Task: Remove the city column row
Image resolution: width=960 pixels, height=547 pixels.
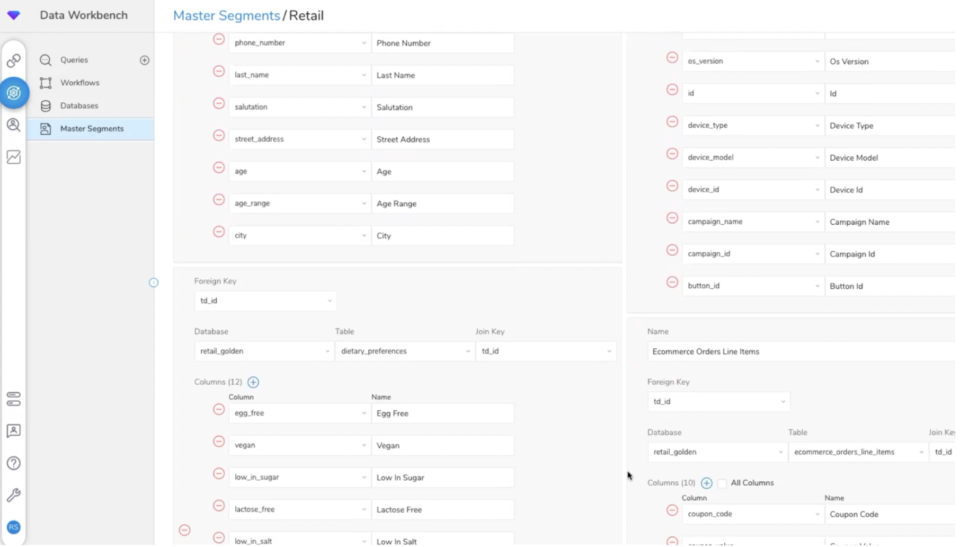Action: (219, 232)
